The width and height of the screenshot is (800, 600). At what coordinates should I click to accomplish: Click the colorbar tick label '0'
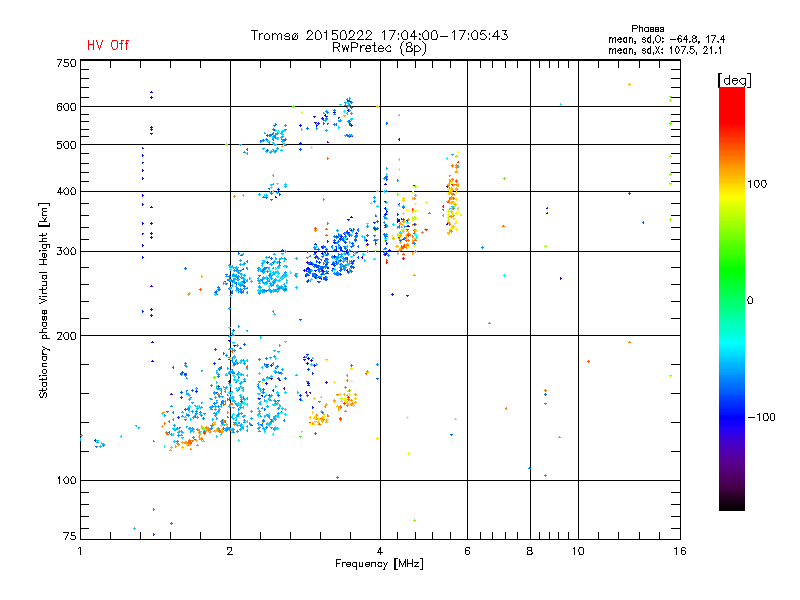pos(749,301)
